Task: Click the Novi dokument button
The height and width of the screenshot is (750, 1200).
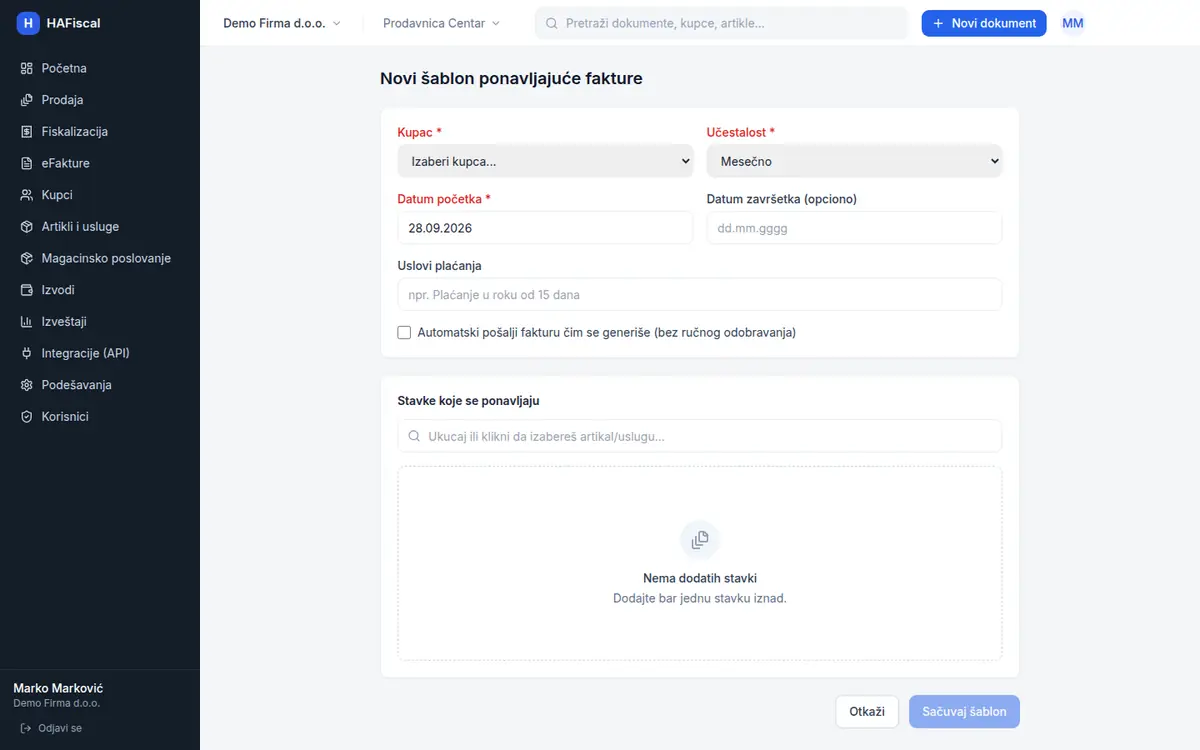Action: point(984,23)
